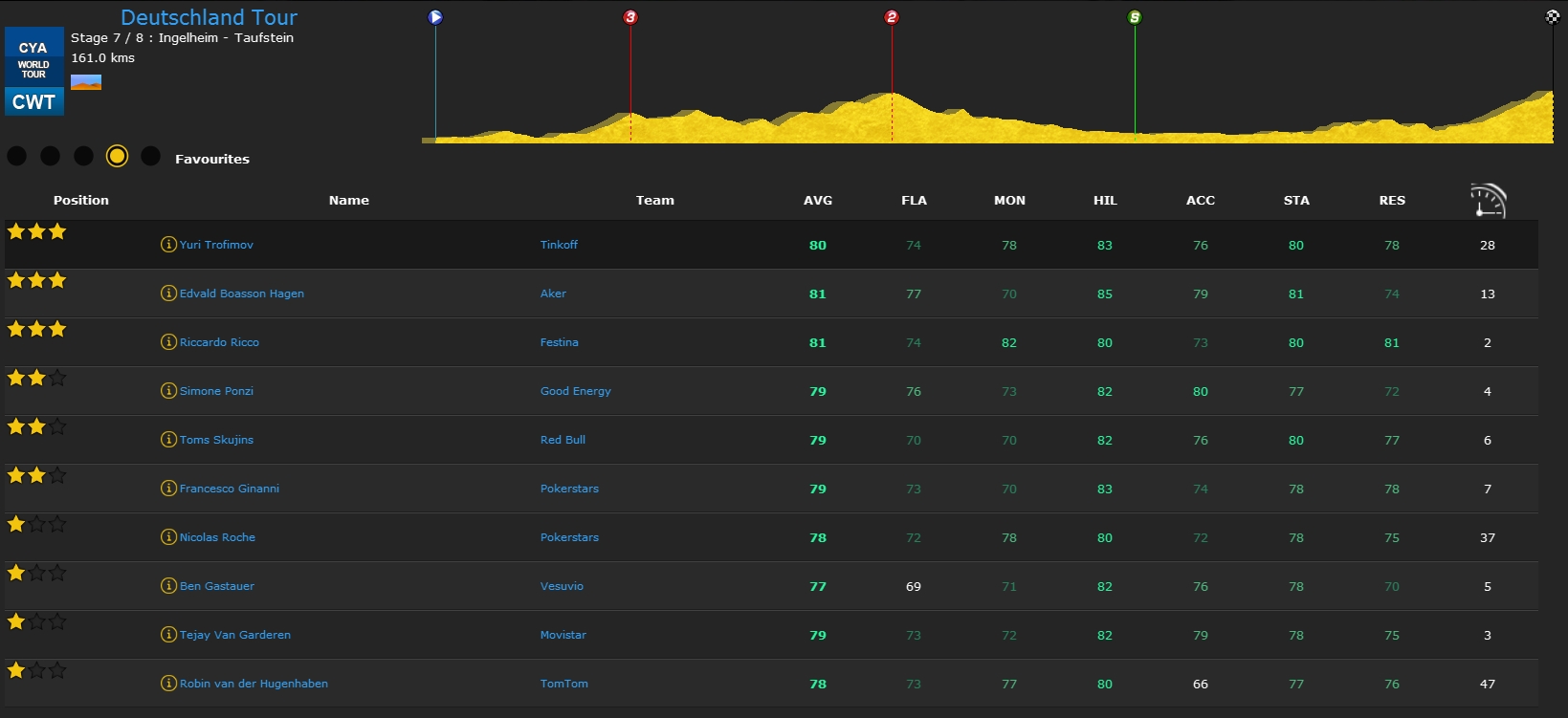Open info icon for Yuri Trofimov

pyautogui.click(x=168, y=245)
